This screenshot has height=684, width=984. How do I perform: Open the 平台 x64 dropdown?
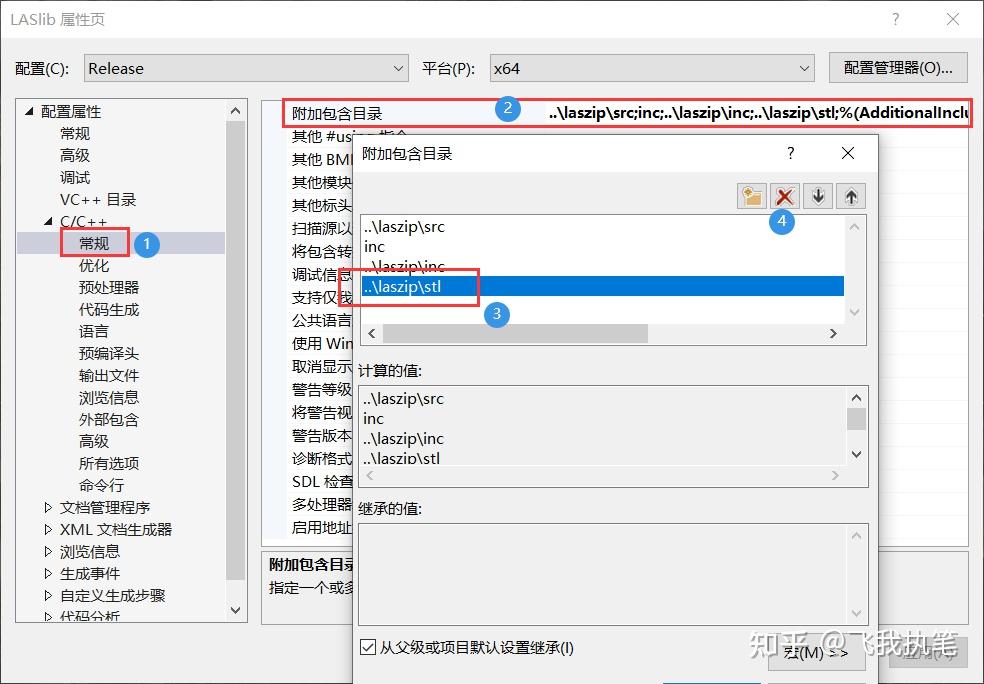[x=805, y=68]
